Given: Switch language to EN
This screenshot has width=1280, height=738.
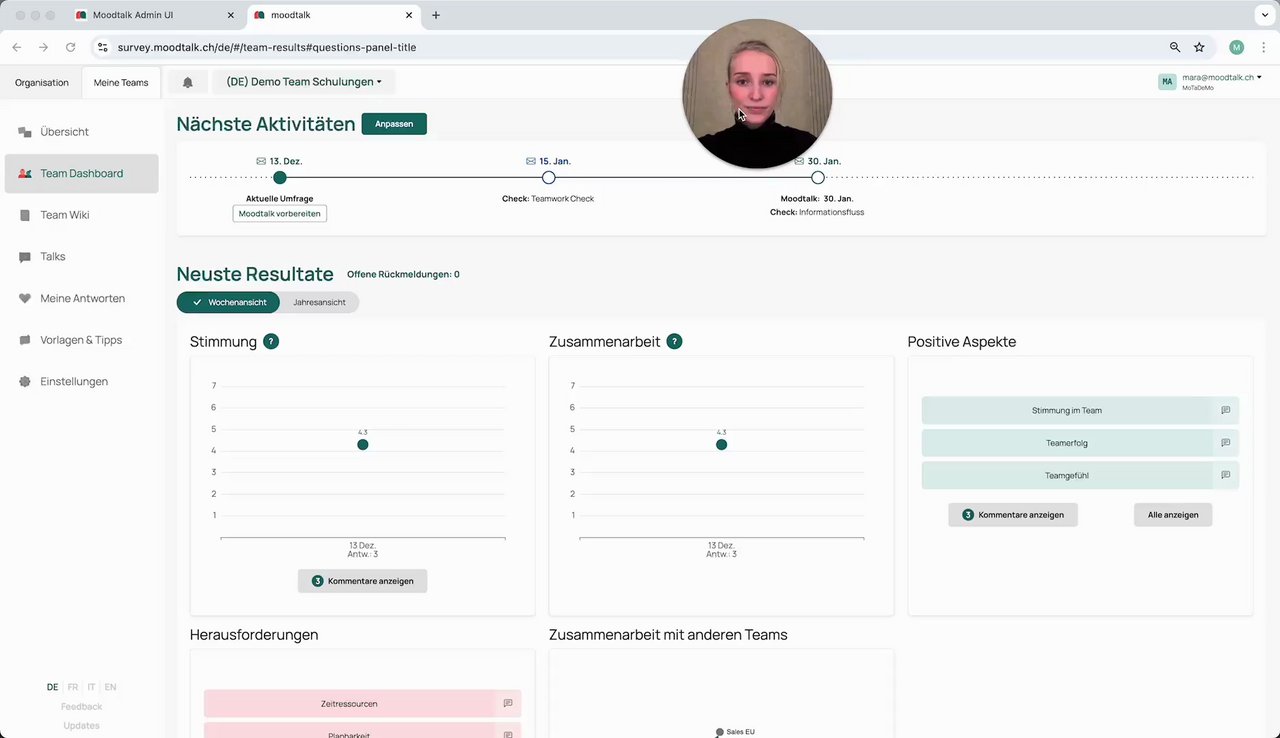Looking at the screenshot, I should click(x=110, y=687).
